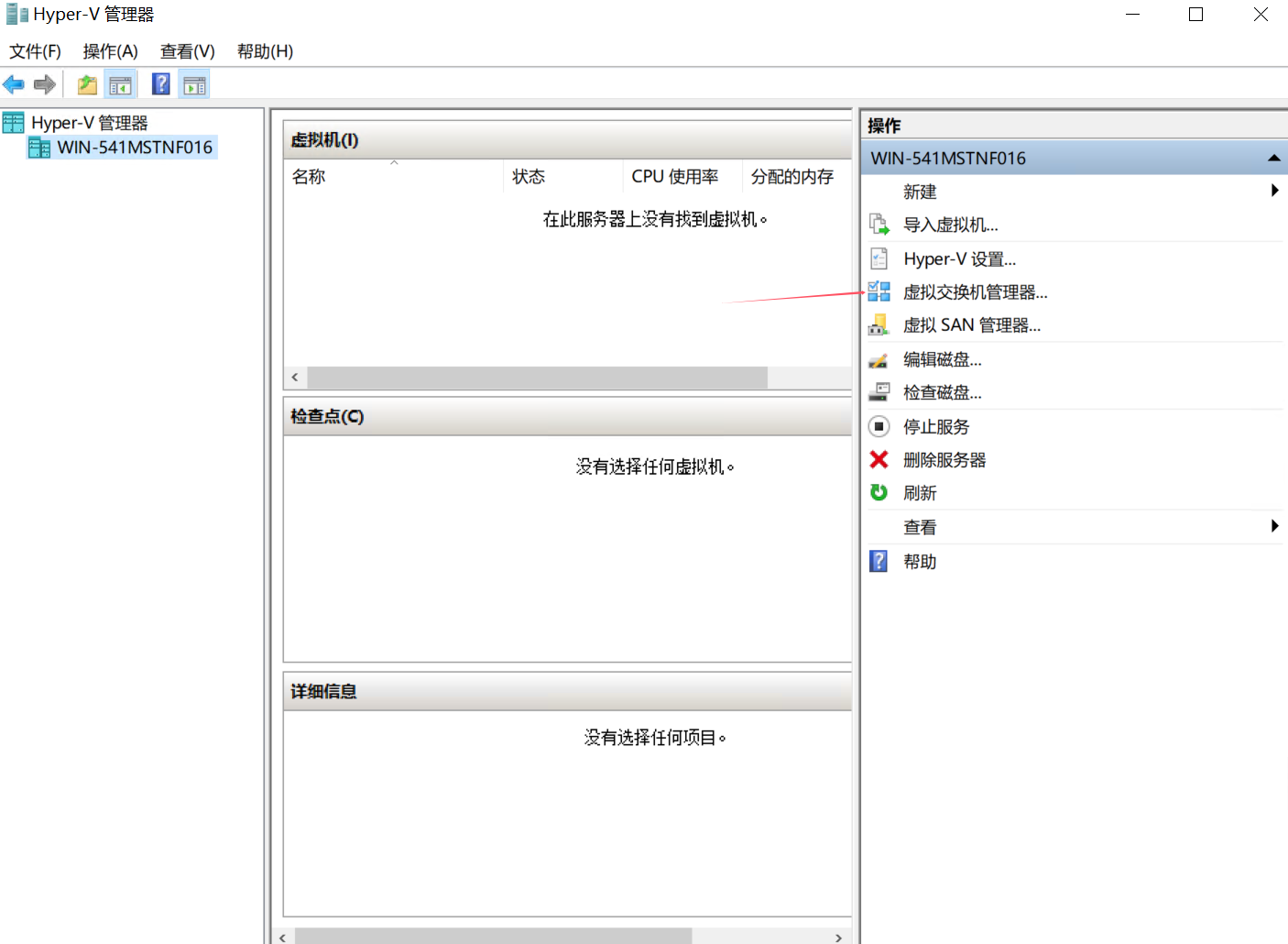This screenshot has width=1288, height=944.
Task: Click the red X 删除服务器 icon
Action: [879, 459]
